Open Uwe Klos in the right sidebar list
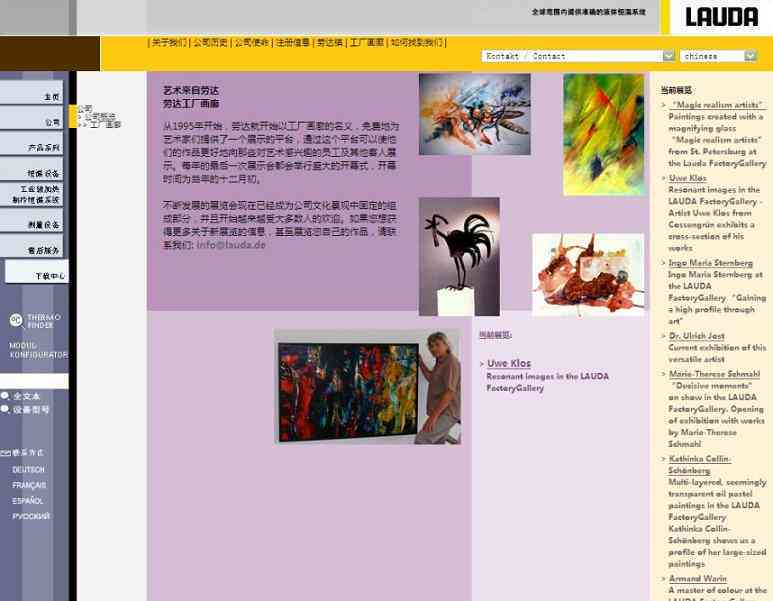Viewport: 773px width, 601px height. point(688,177)
